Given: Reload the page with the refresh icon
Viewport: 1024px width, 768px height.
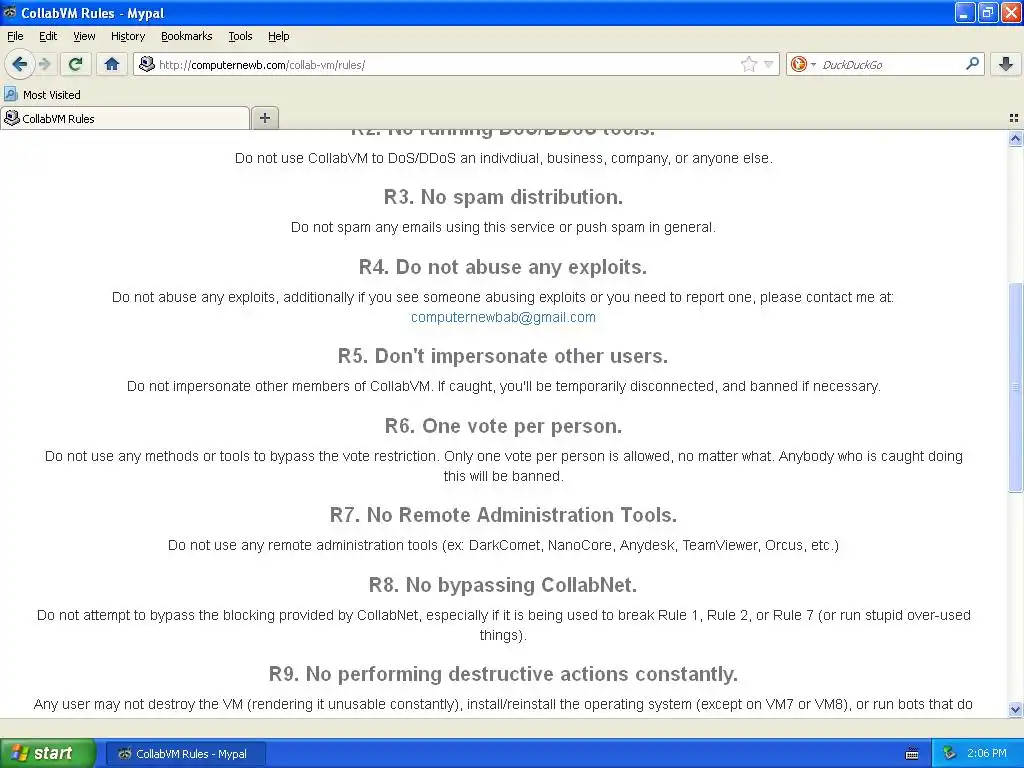Looking at the screenshot, I should click(75, 64).
